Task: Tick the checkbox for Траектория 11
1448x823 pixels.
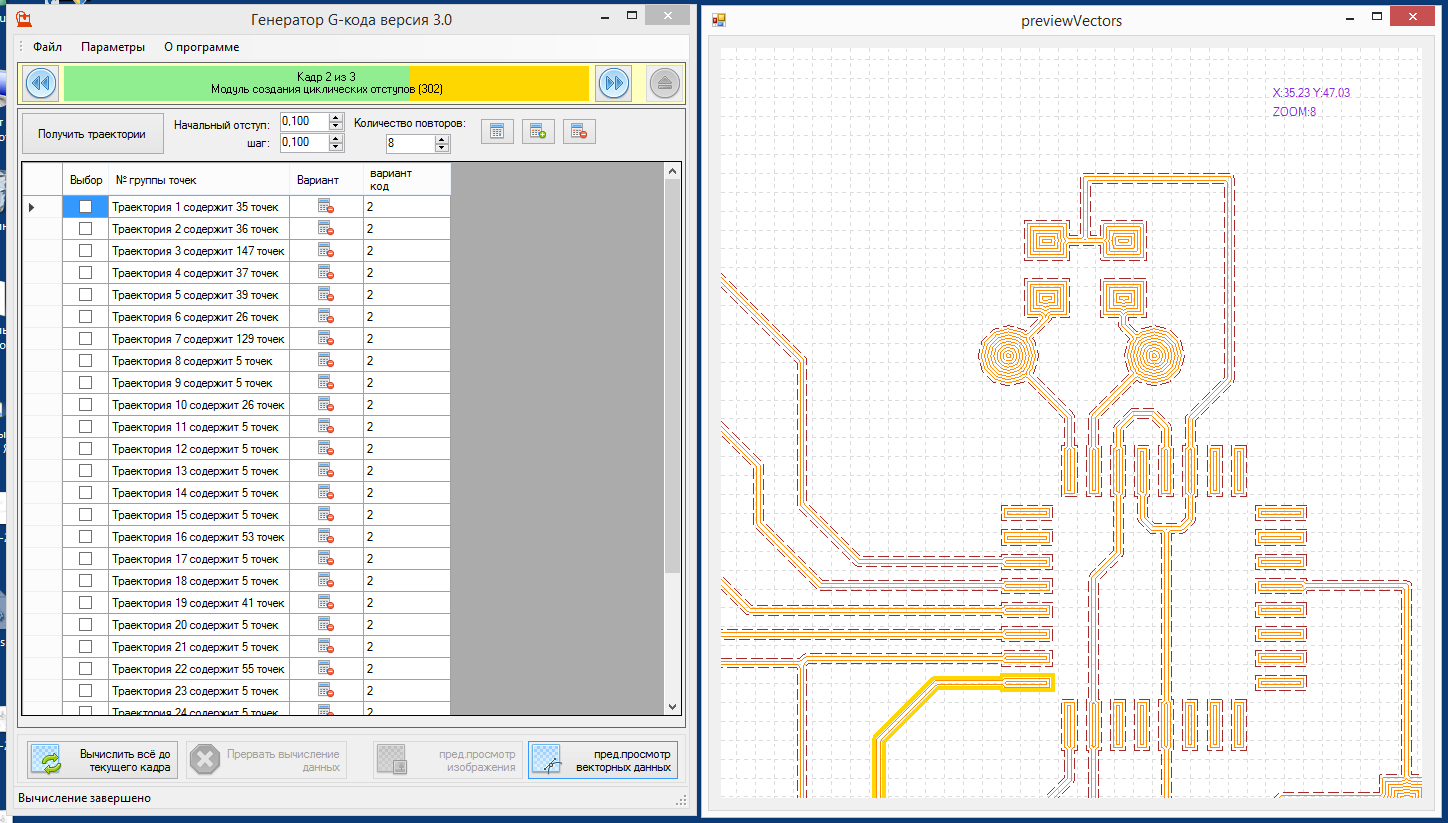Action: pos(86,427)
